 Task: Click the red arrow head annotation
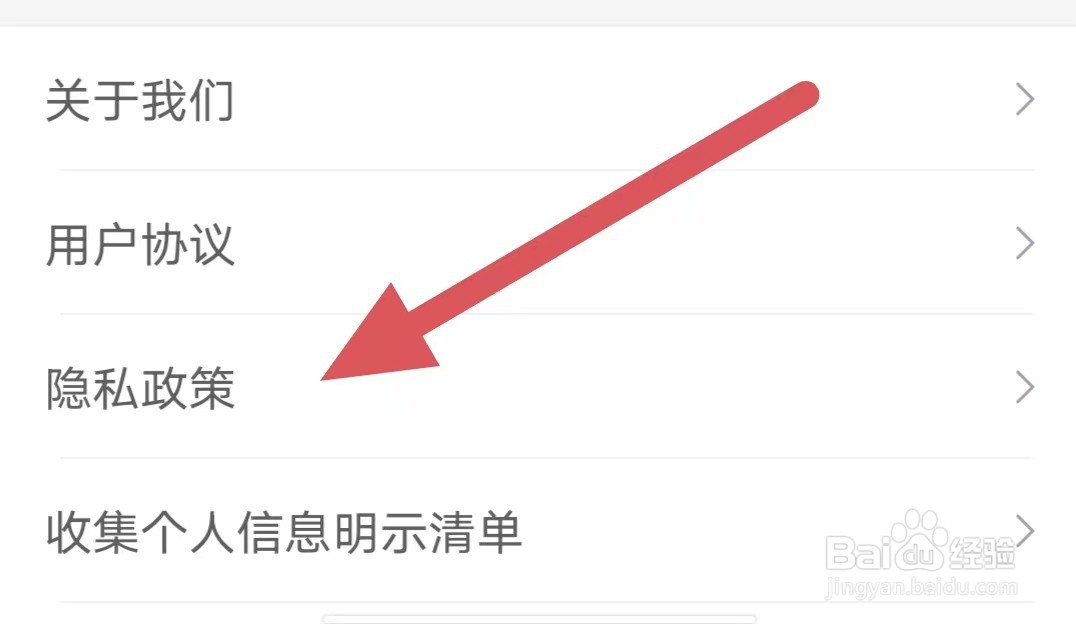(381, 334)
